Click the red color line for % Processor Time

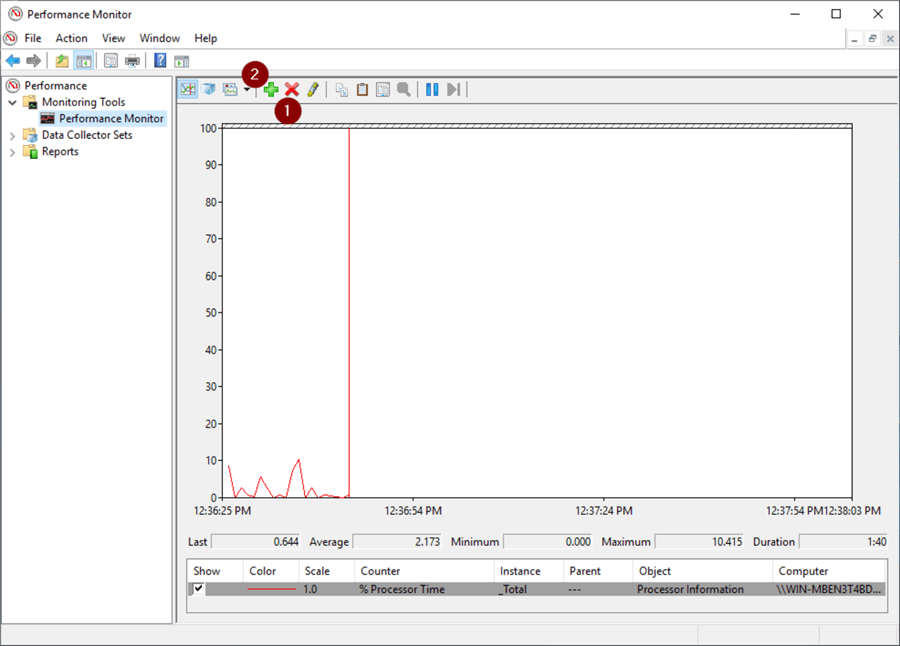(271, 589)
